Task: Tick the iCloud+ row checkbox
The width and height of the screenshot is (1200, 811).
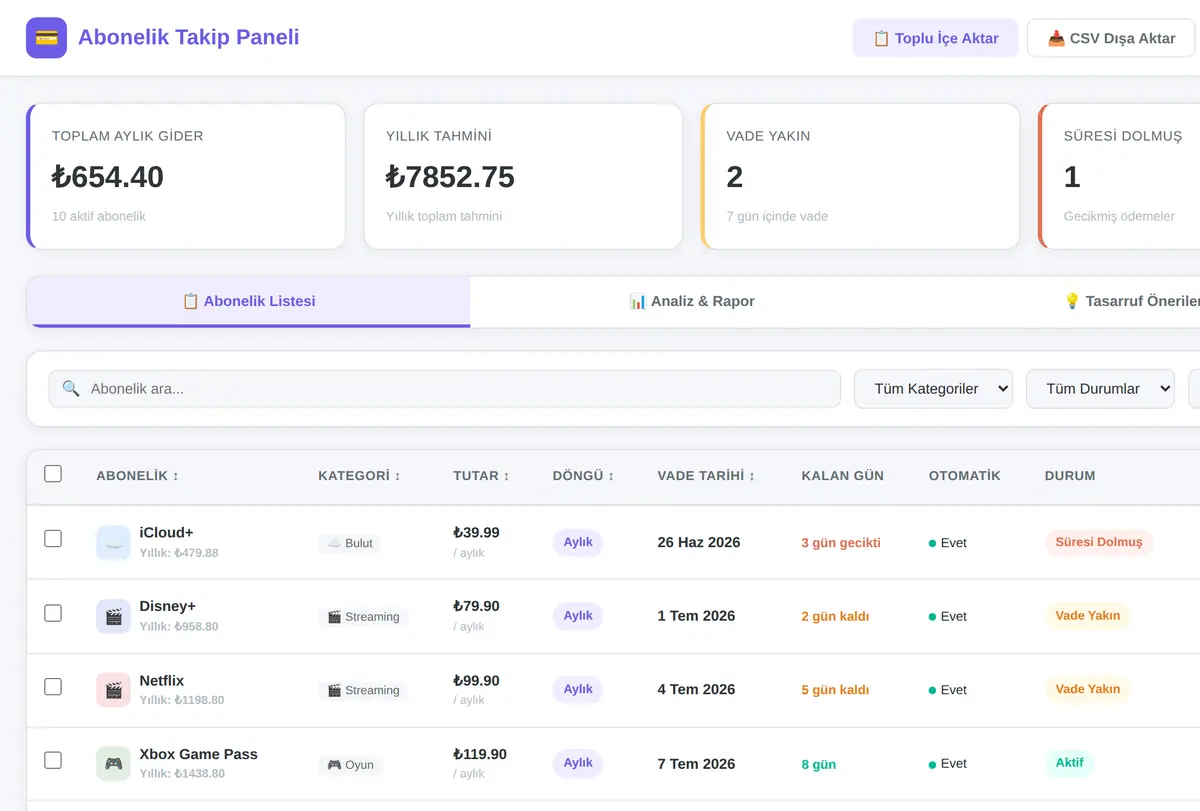Action: 53,539
